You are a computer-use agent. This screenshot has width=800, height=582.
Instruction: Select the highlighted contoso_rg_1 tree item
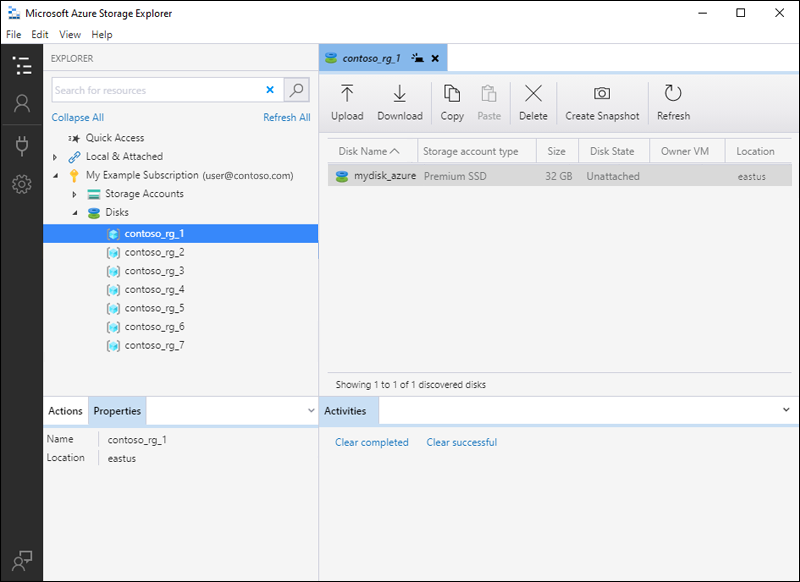(x=181, y=234)
